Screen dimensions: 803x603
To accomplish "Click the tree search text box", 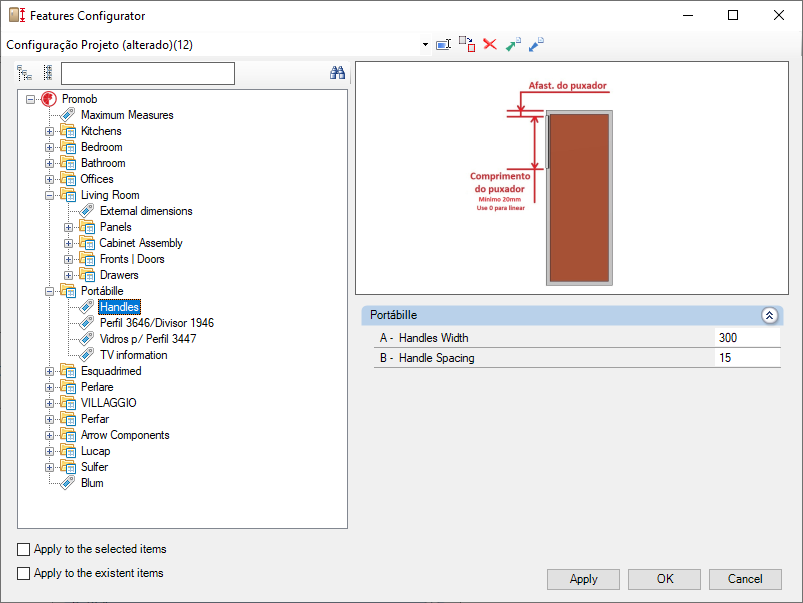I will [148, 73].
